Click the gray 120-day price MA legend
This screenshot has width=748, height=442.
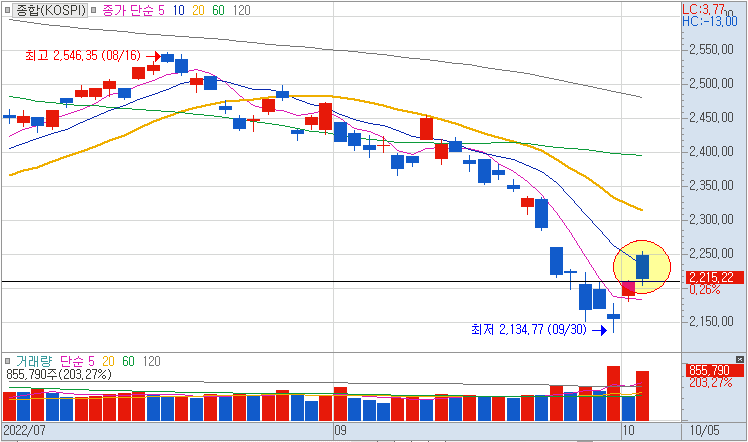click(x=241, y=10)
